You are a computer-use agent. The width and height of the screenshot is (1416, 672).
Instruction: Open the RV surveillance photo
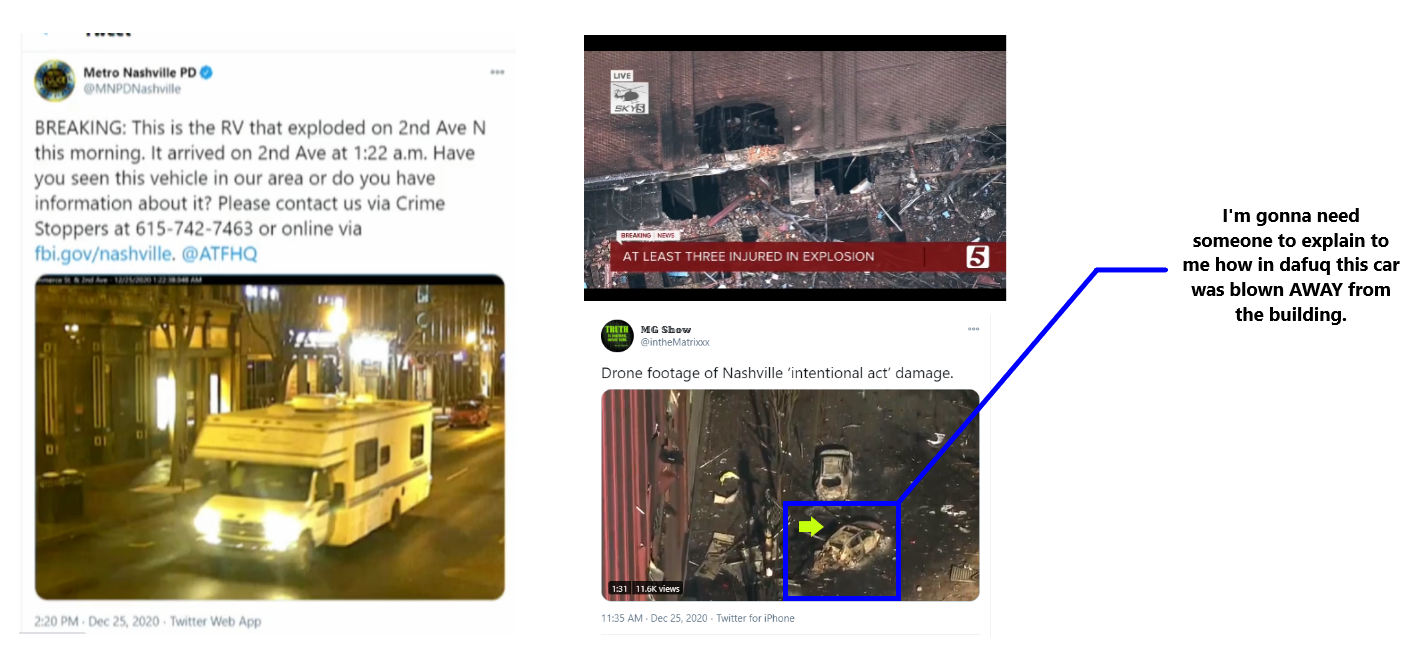pyautogui.click(x=270, y=437)
